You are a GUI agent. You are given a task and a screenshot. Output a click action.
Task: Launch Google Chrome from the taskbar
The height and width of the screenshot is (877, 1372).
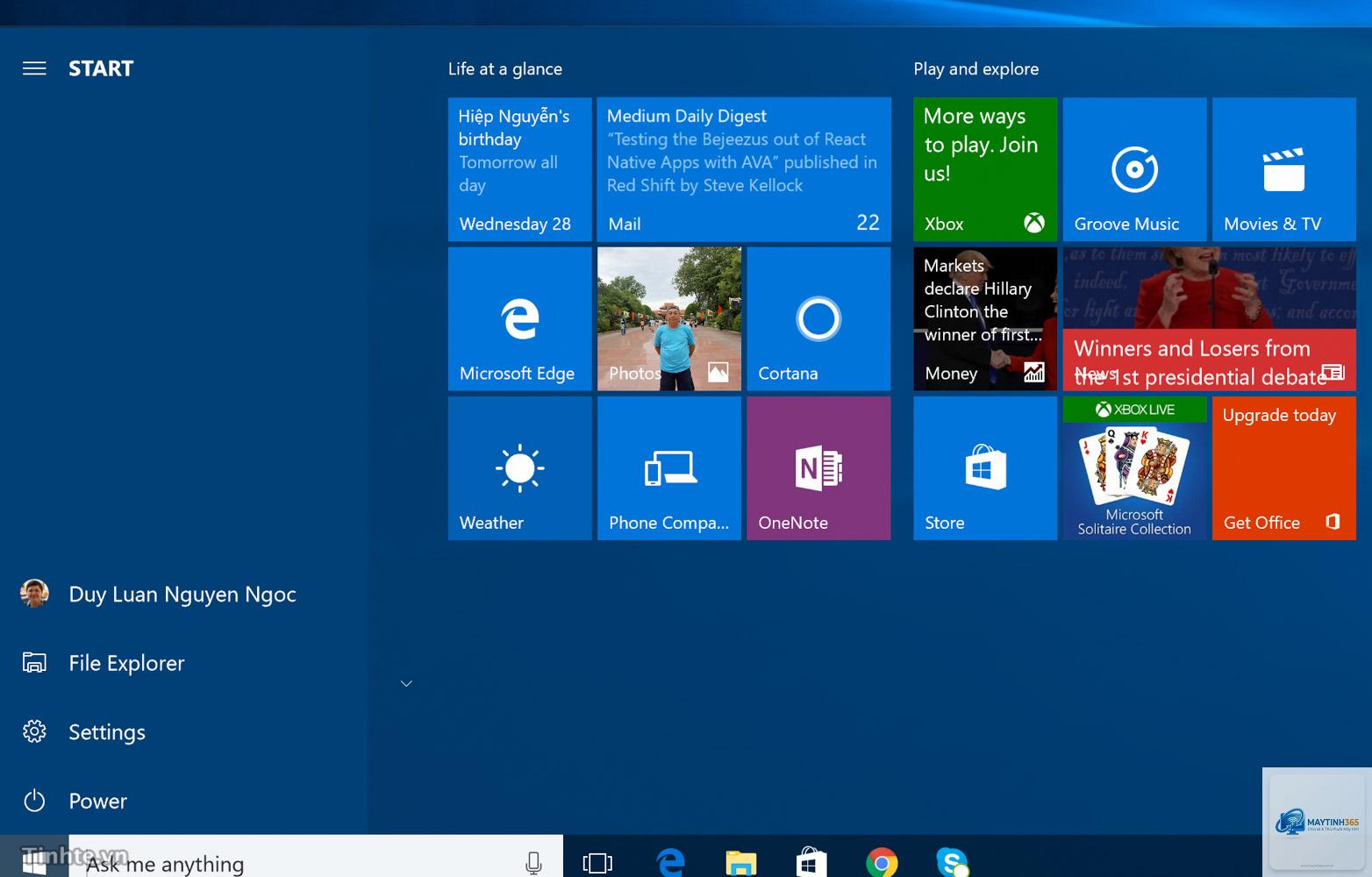point(882,863)
